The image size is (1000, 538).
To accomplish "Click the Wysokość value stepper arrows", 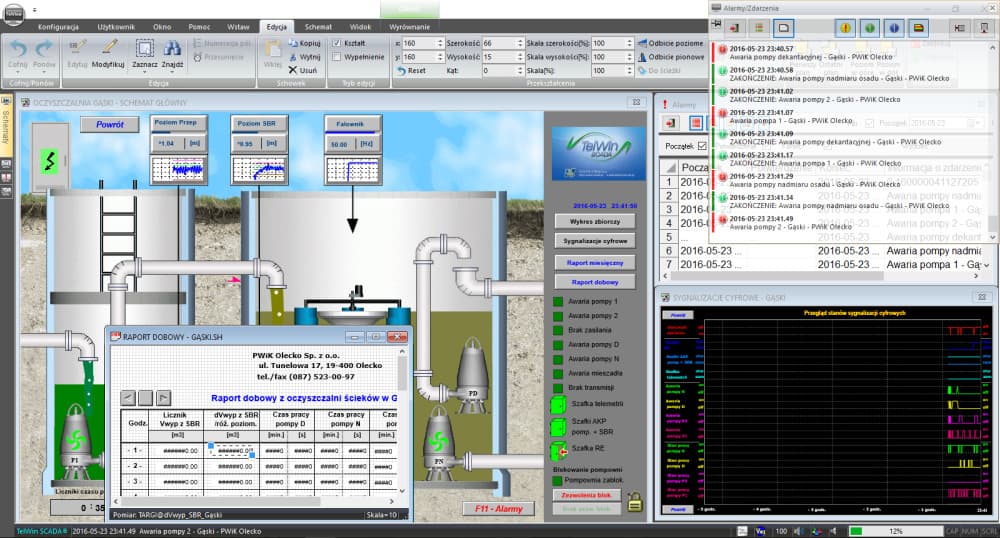I will click(x=518, y=57).
